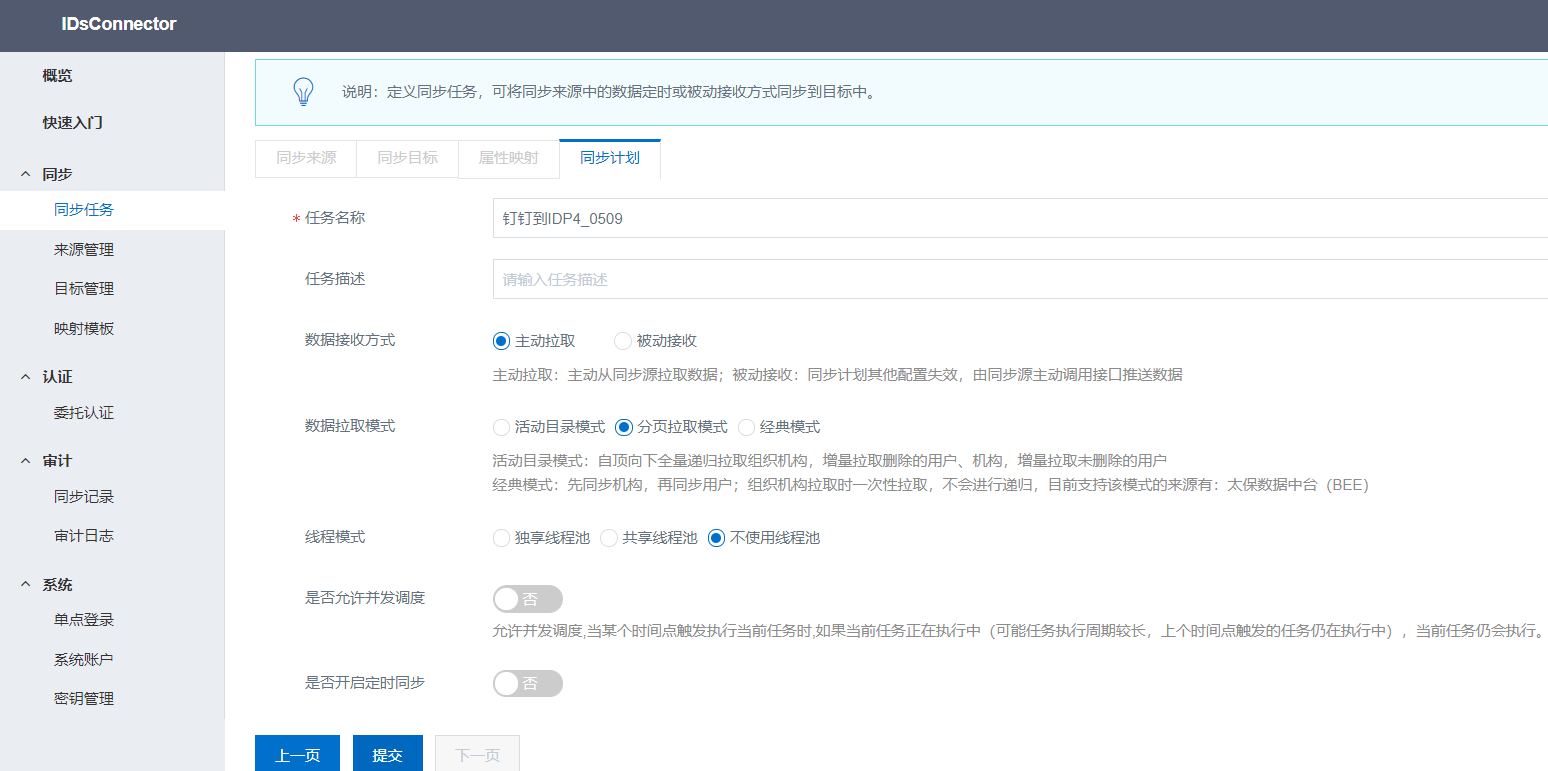Toggle the 是否允许并发调度 switch
Viewport: 1548px width, 771px height.
(528, 599)
